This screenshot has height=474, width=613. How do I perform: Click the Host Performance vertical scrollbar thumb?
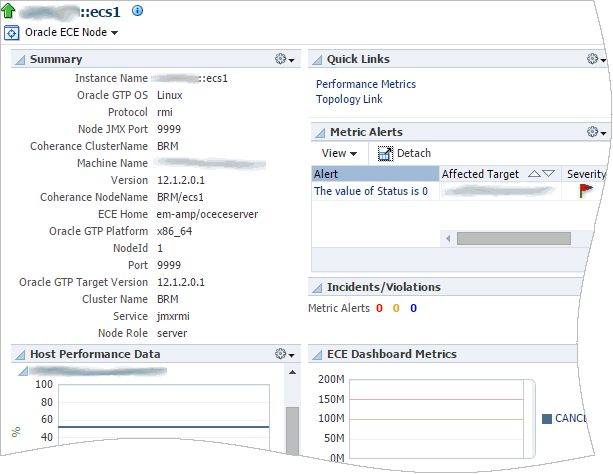click(x=292, y=430)
